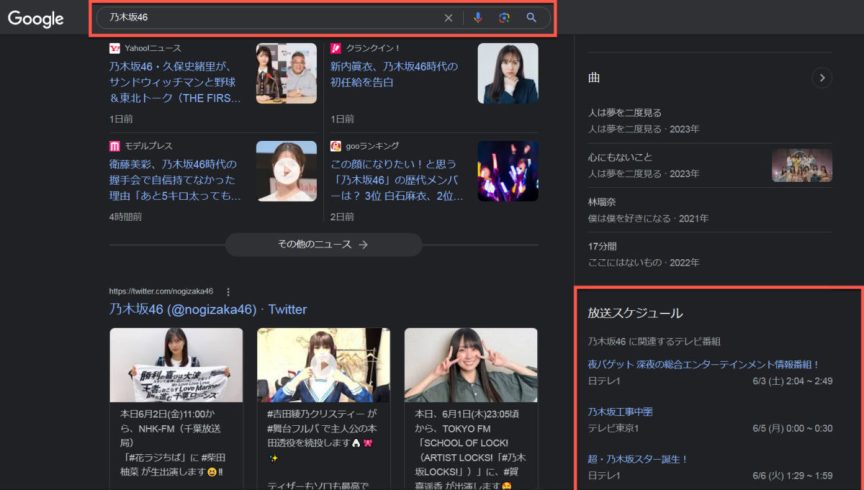Open the SCHOOL OF LOCK! tweet text

coord(470,449)
